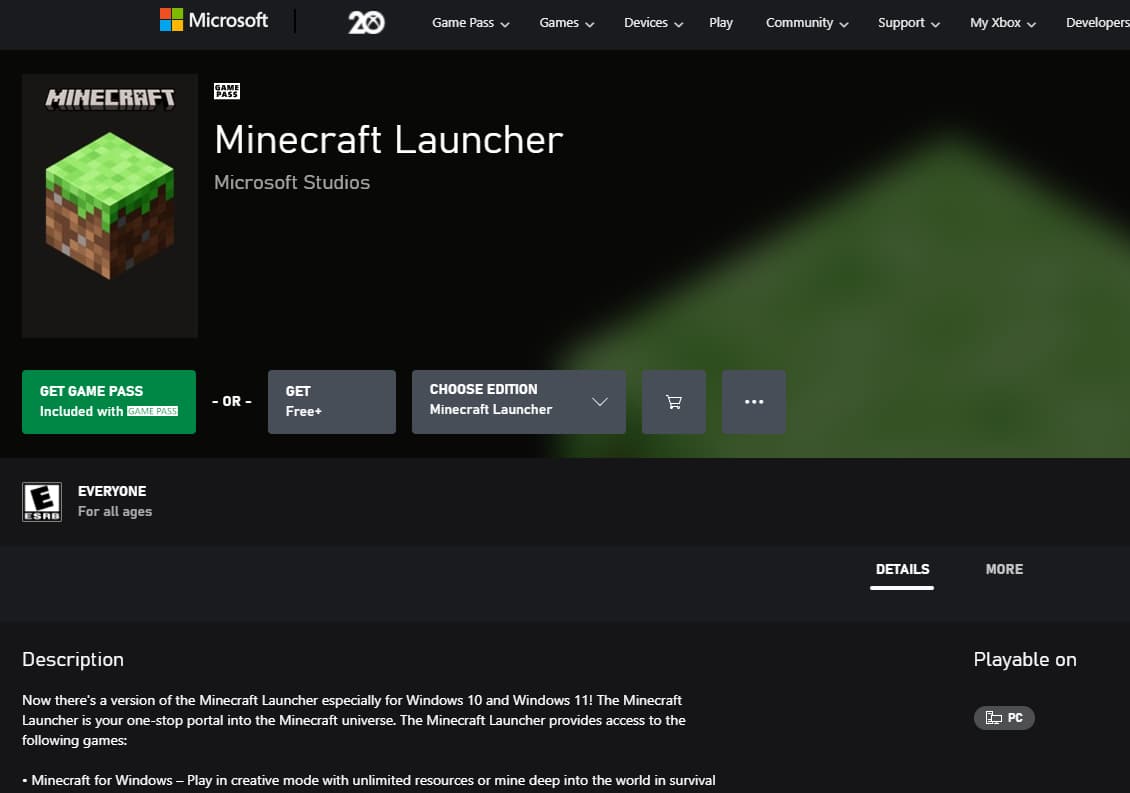Open the three-dot more options button
This screenshot has width=1130, height=793.
[754, 402]
